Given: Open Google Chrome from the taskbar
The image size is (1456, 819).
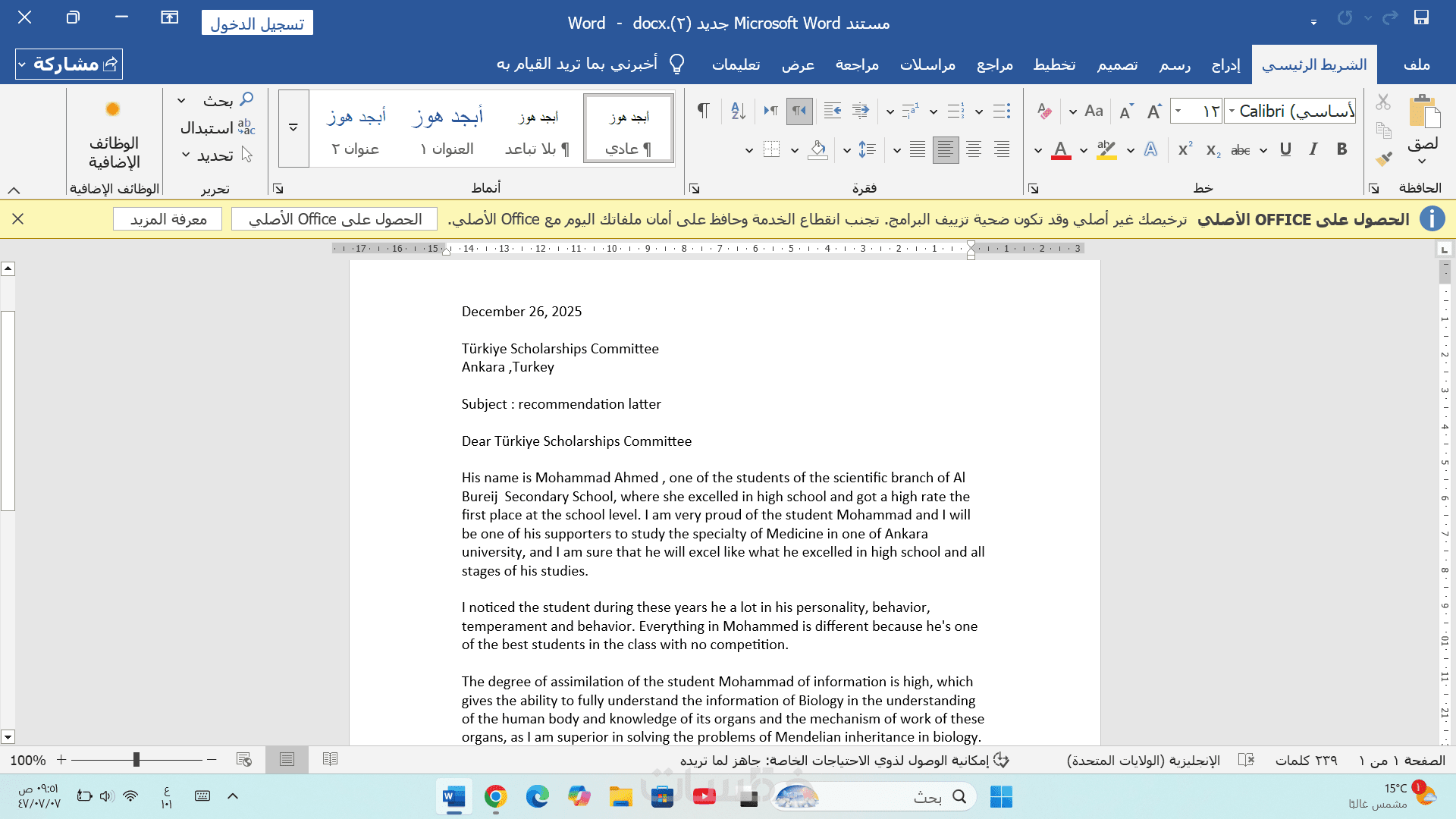Looking at the screenshot, I should 496,797.
